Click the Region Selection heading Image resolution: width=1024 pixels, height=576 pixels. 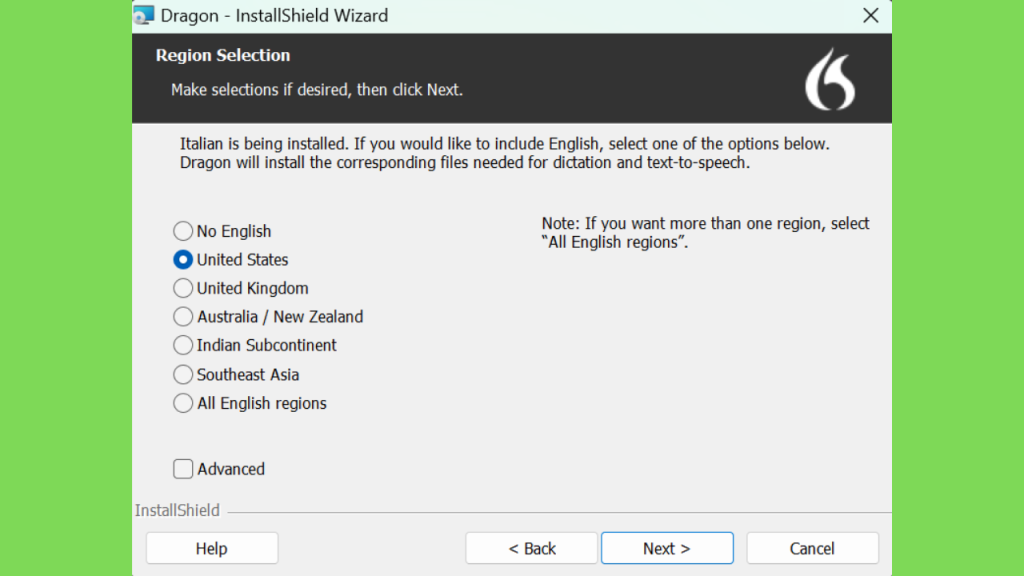coord(223,55)
